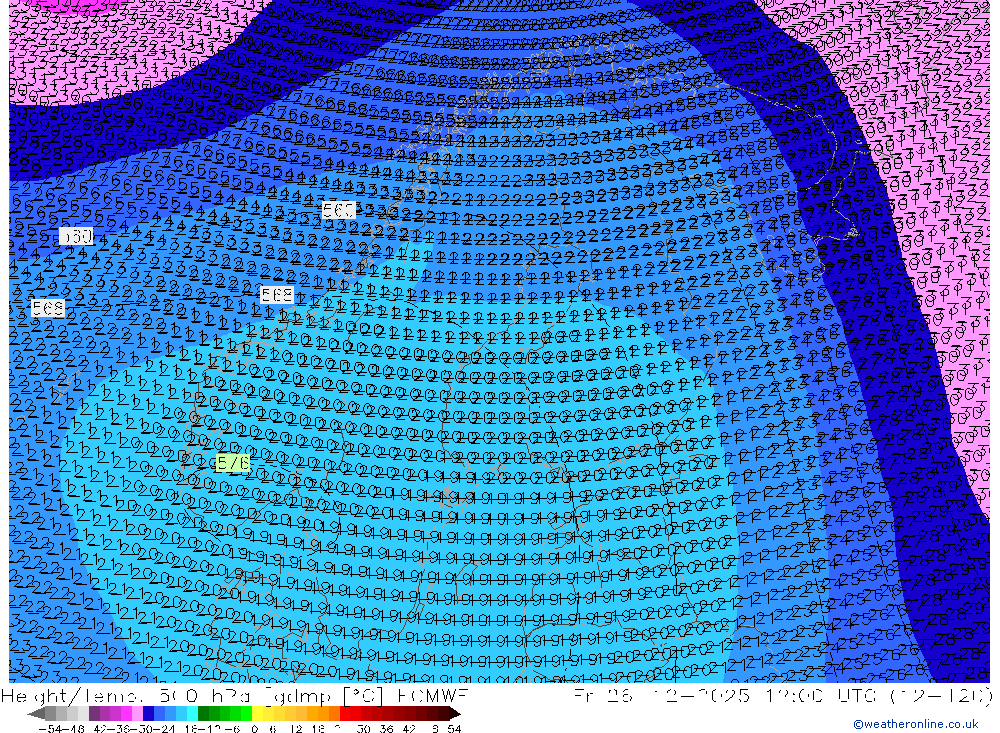The width and height of the screenshot is (1000, 733).
Task: Pick the cyan swatch left of the green legend section
Action: tap(192, 714)
